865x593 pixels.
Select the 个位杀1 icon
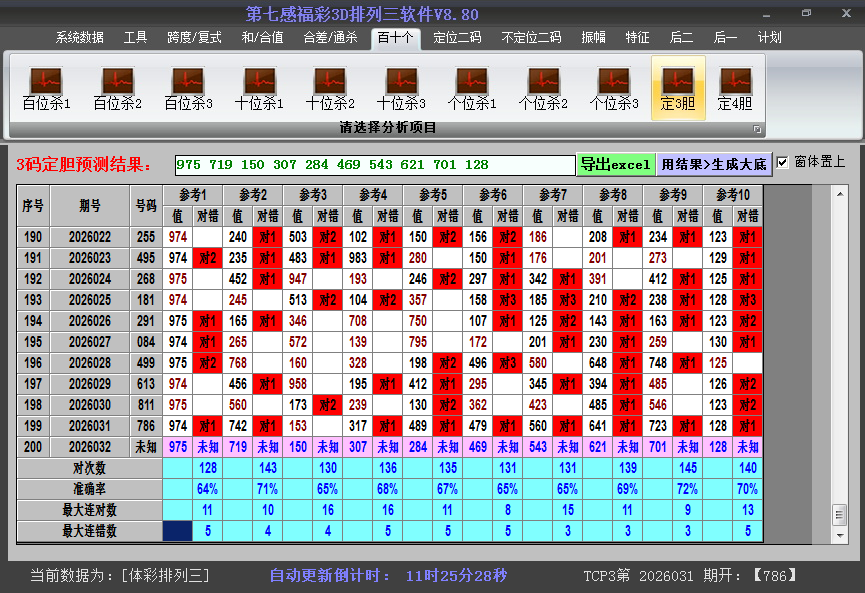[x=472, y=88]
